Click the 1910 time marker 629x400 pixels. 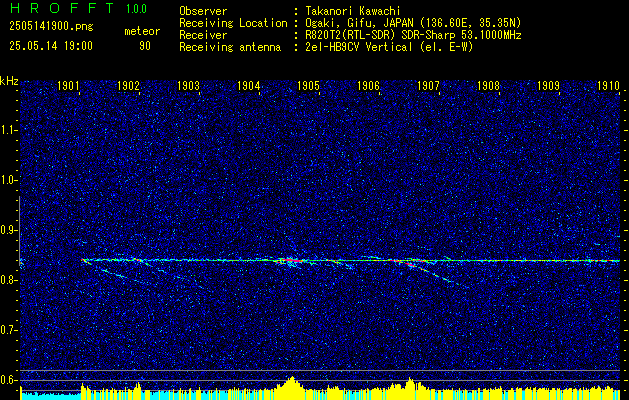click(609, 85)
